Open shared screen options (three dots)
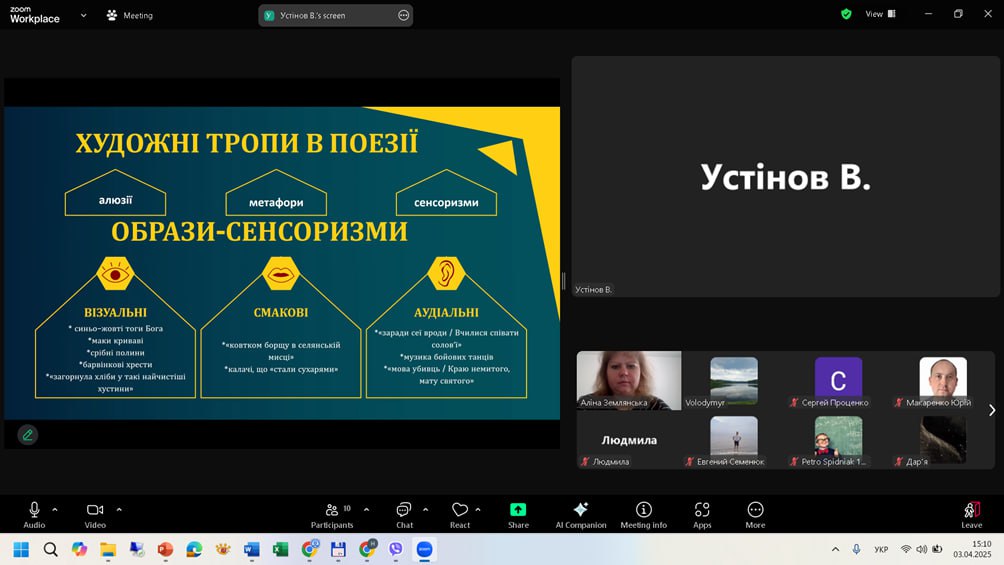Viewport: 1004px width, 565px height. click(403, 15)
